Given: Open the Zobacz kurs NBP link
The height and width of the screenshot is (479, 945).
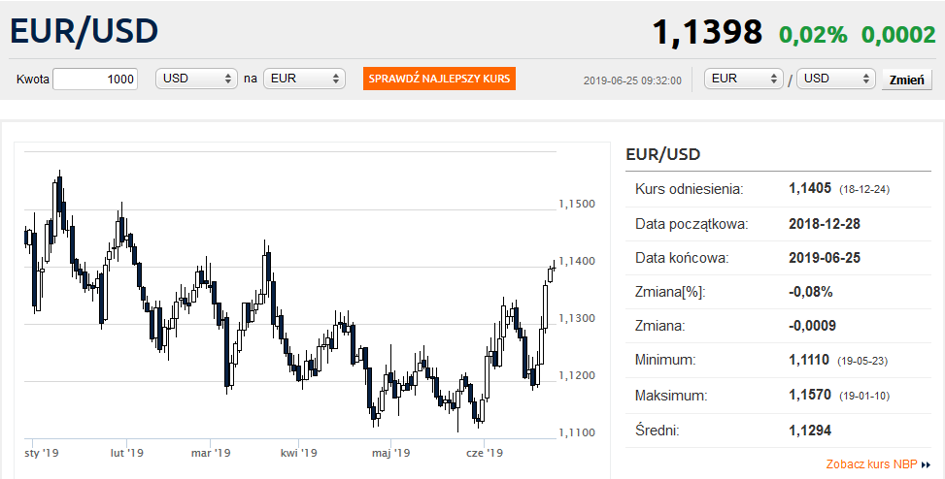Looking at the screenshot, I should 871,465.
